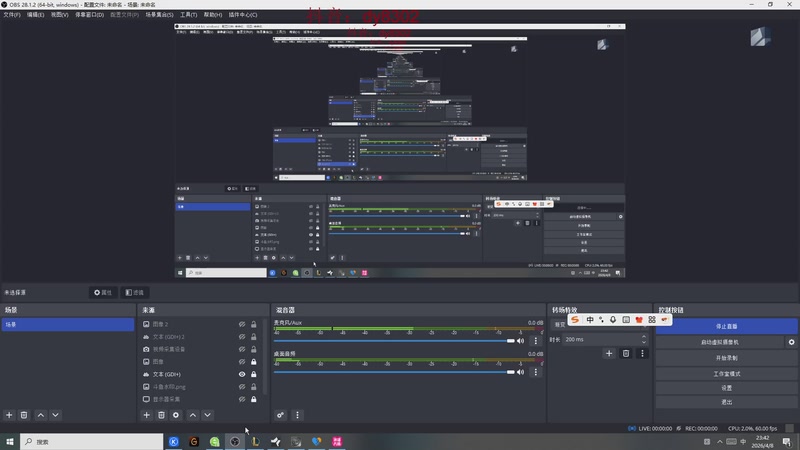
Task: Open the 编辑(E) menu
Action: point(35,15)
